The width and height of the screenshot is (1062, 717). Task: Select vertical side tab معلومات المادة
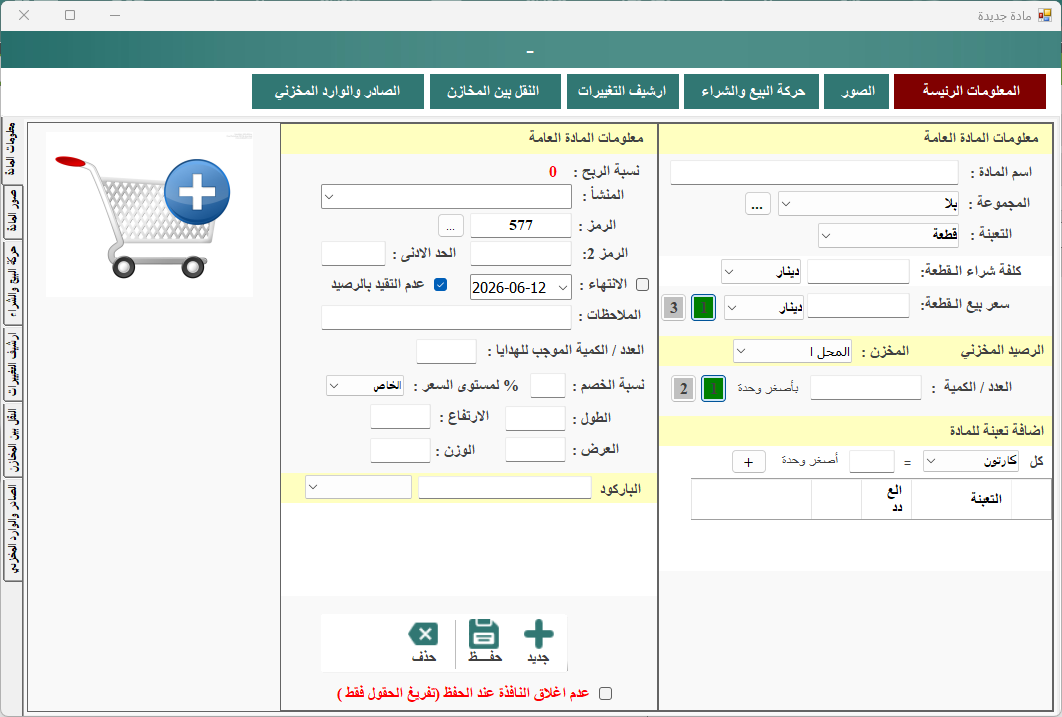click(x=12, y=151)
